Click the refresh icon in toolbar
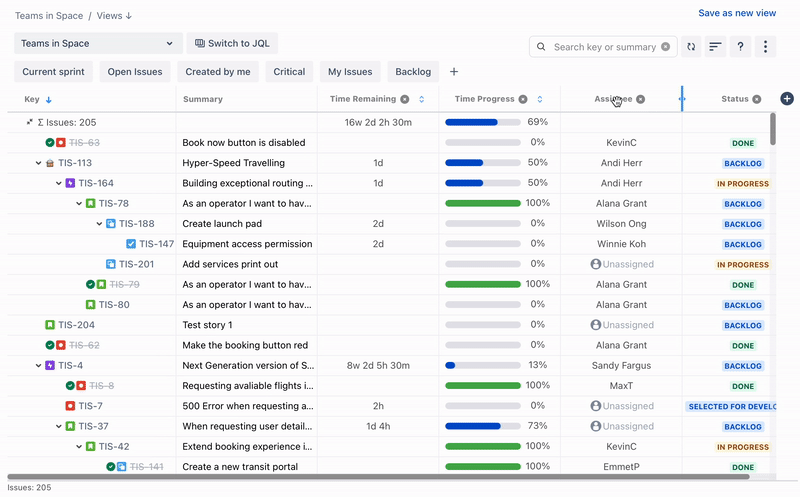This screenshot has width=800, height=497. (x=691, y=46)
